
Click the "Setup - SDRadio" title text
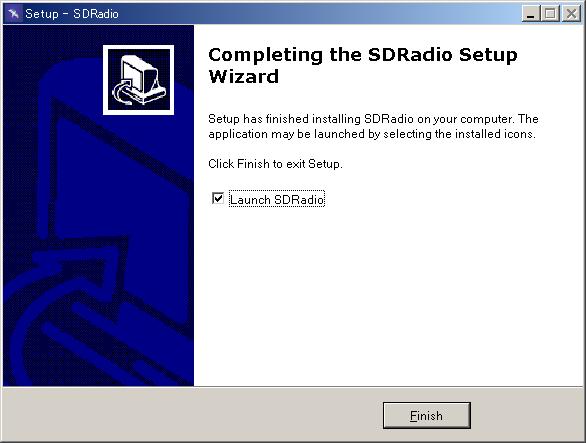72,14
